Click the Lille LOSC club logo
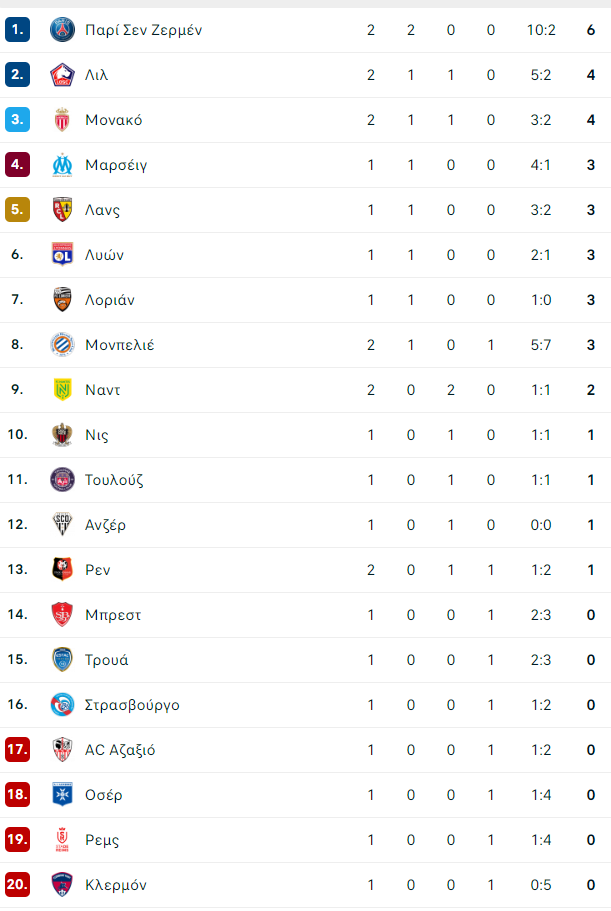Screen dimensions: 611x911 (62, 75)
